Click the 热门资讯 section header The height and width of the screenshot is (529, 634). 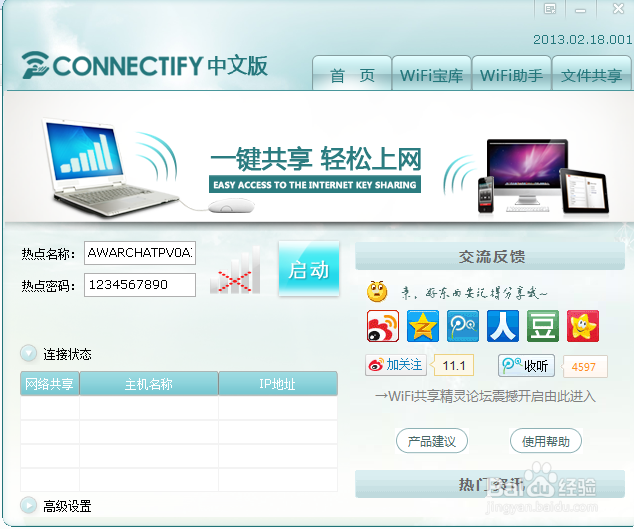pos(490,484)
